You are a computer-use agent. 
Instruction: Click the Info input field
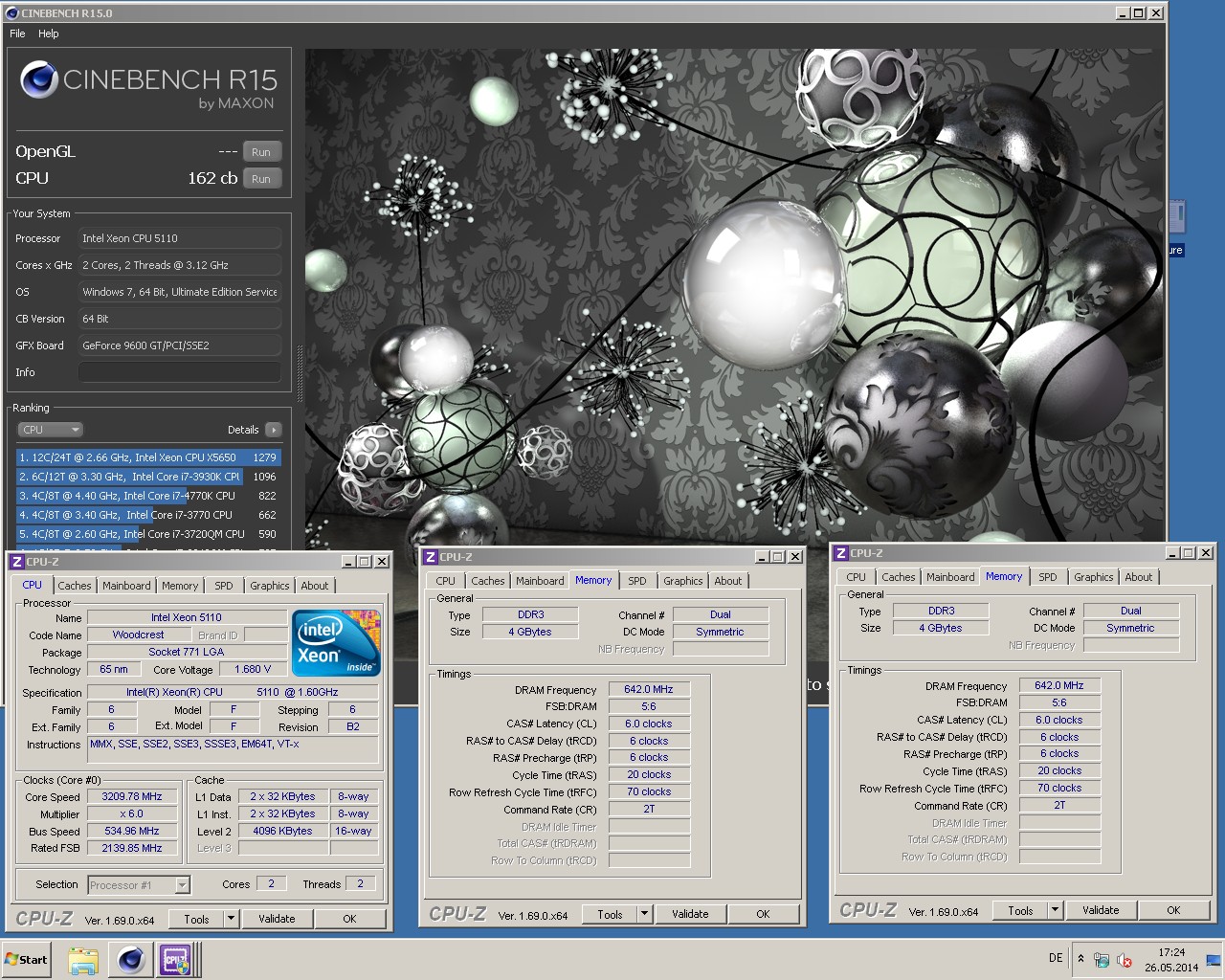coord(180,372)
